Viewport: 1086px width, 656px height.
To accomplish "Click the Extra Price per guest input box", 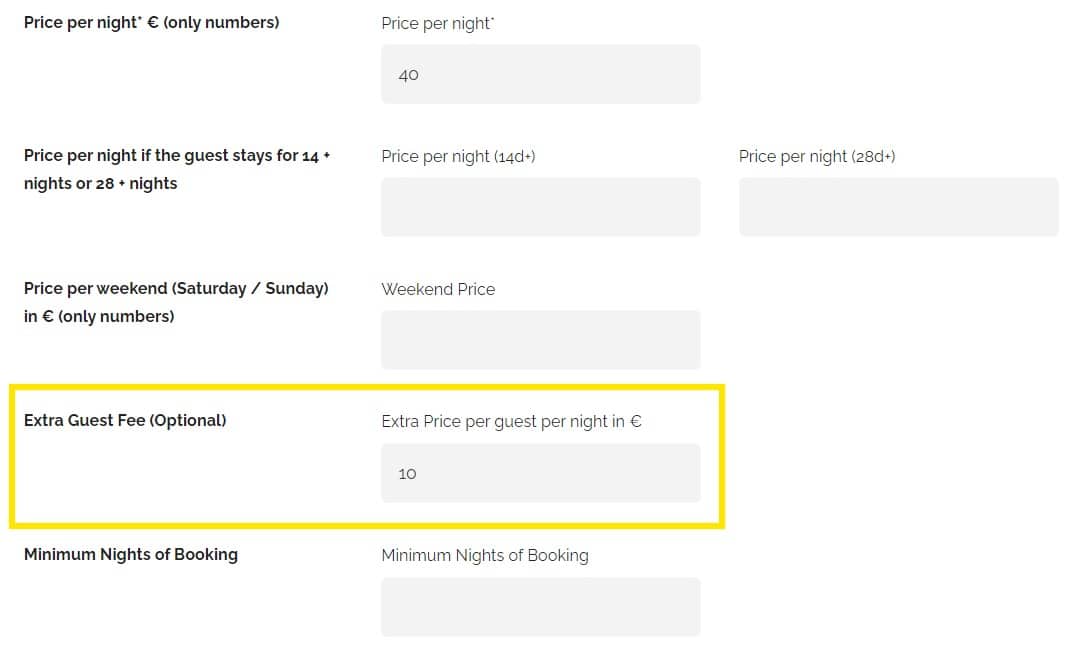I will pos(540,473).
